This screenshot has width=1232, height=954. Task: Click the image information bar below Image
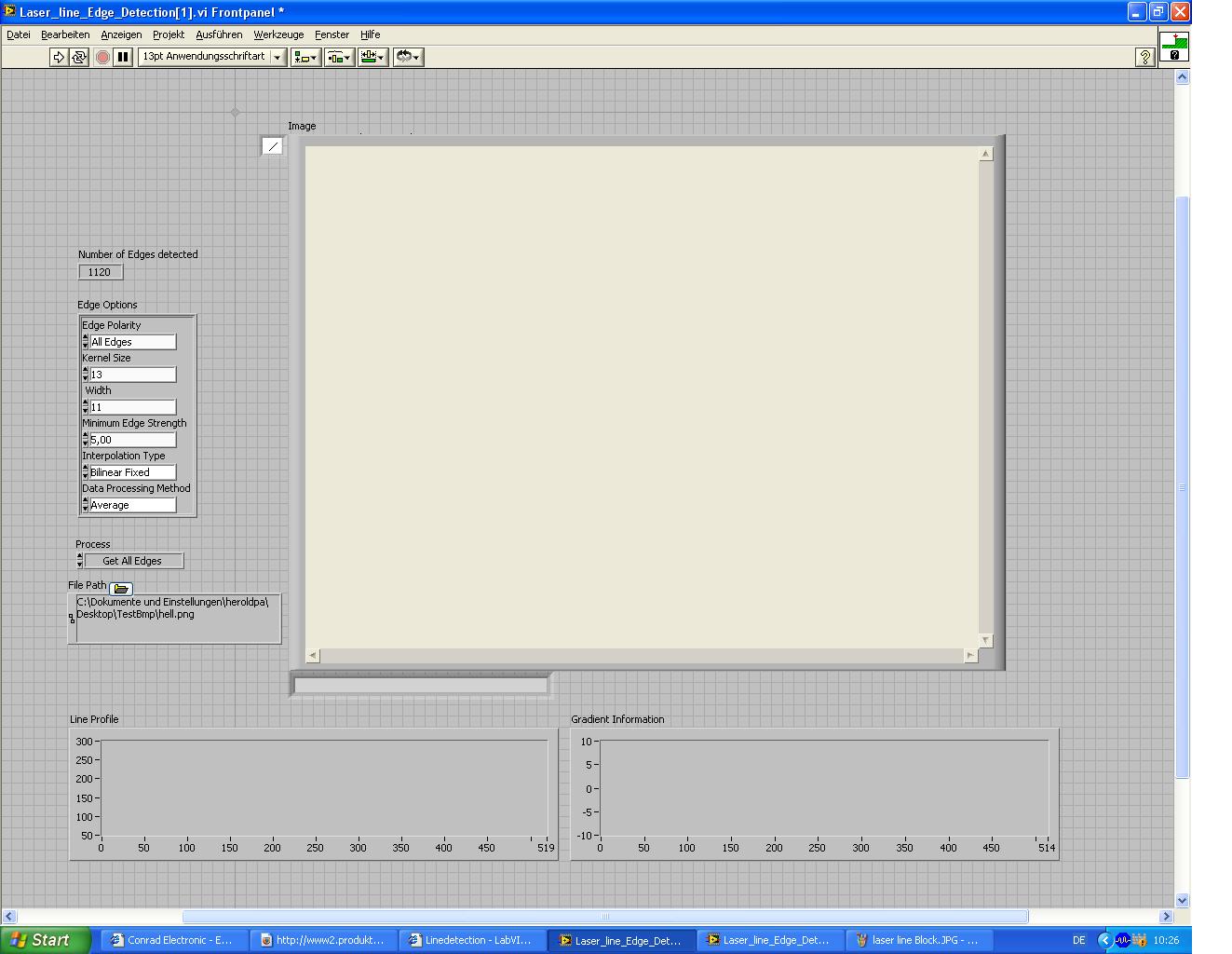(x=421, y=685)
